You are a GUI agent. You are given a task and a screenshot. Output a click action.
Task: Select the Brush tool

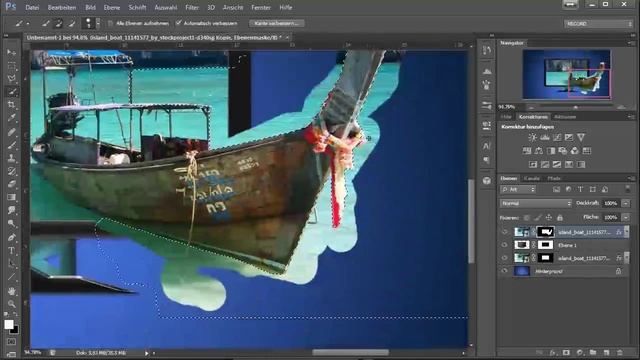pos(11,144)
